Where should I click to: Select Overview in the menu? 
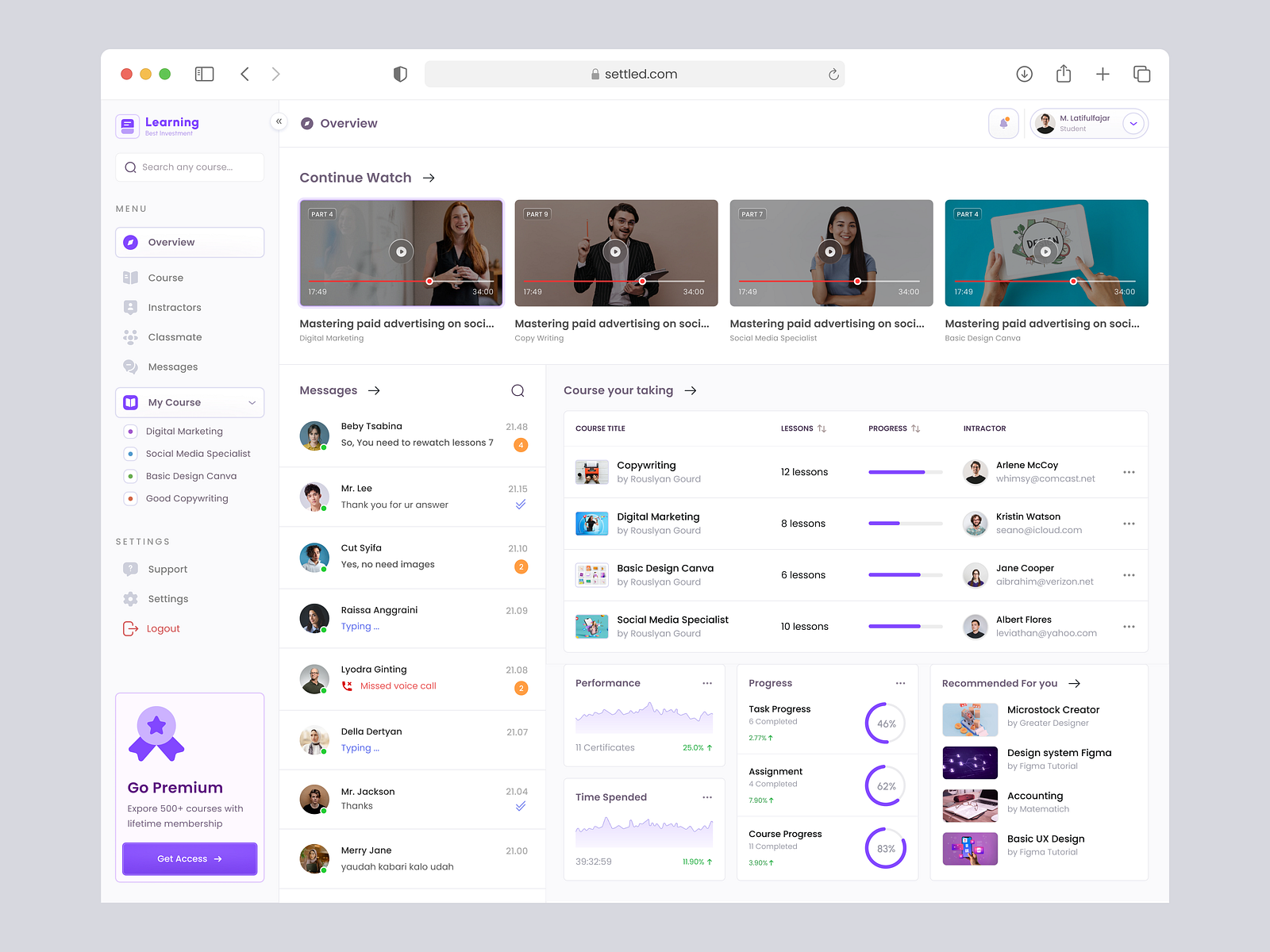pos(171,242)
